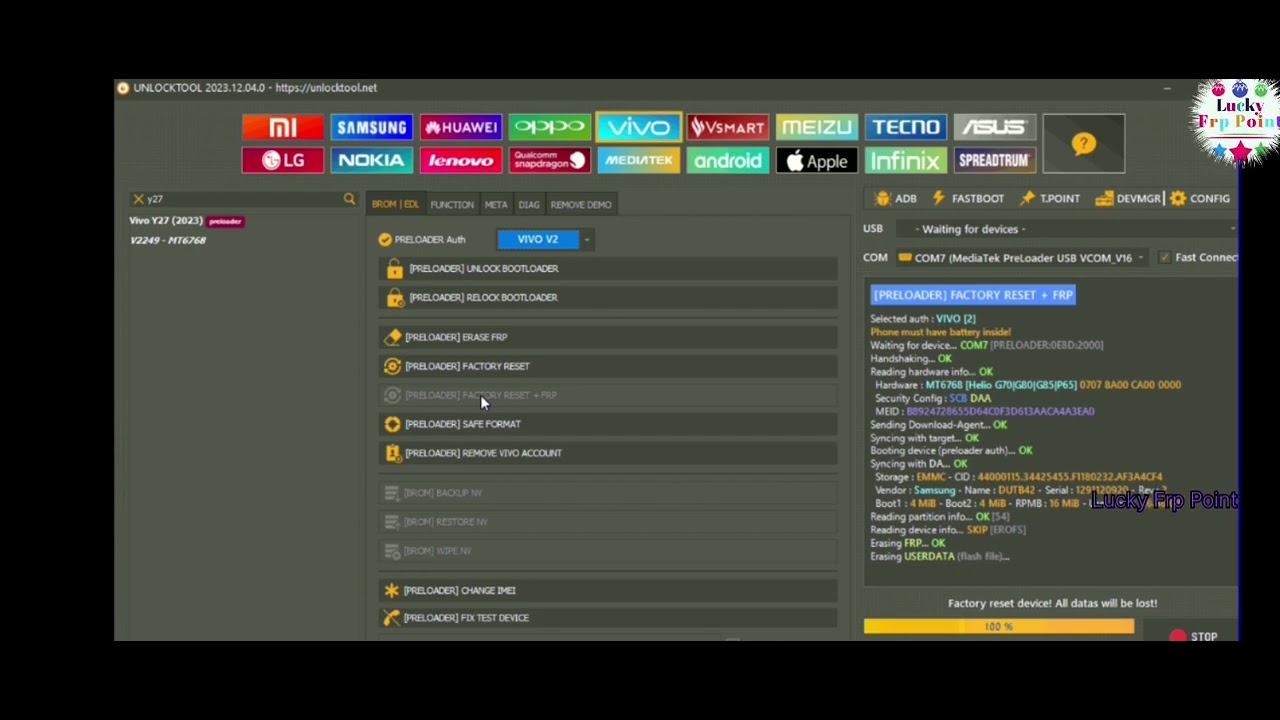The image size is (1280, 720).
Task: Click Preloader Erase FRP button
Action: point(455,337)
